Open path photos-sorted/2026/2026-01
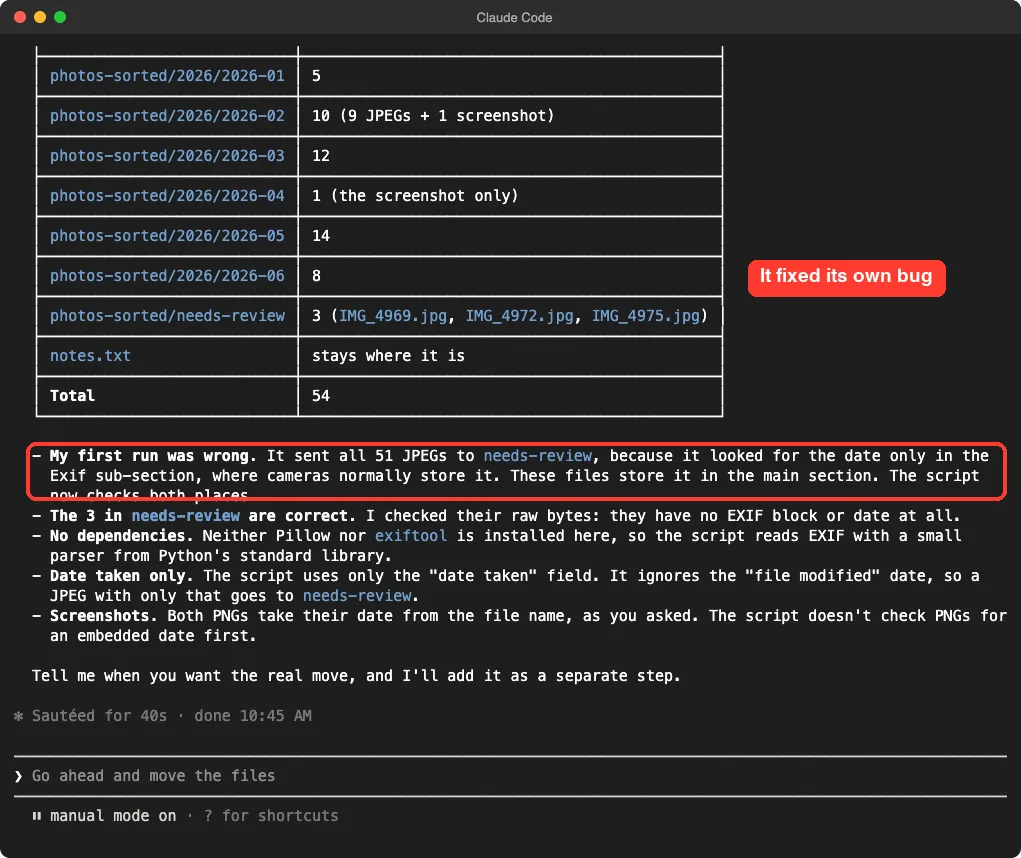Viewport: 1021px width, 858px height. [167, 76]
